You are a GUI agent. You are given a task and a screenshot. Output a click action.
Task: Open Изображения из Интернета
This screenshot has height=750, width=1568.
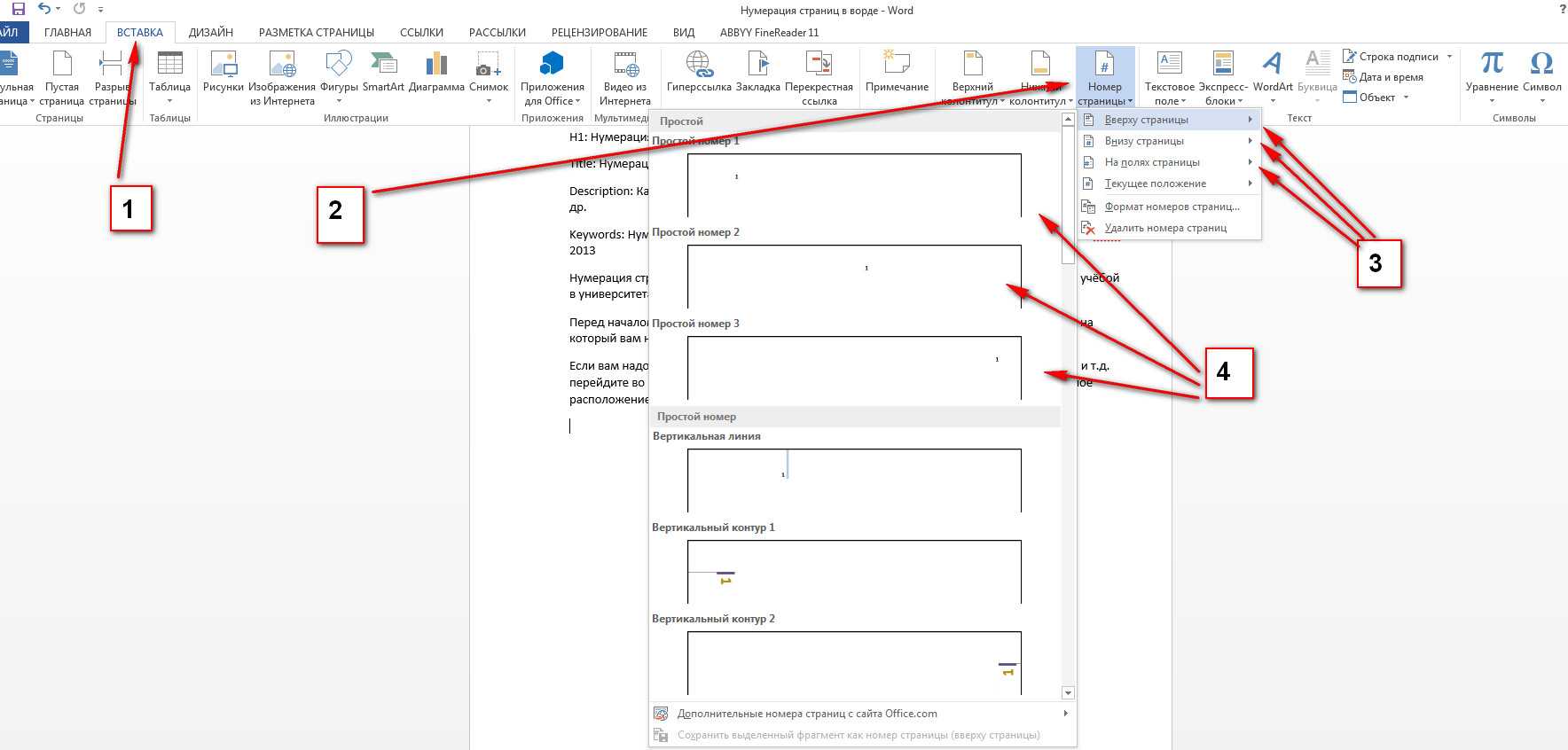(x=282, y=78)
